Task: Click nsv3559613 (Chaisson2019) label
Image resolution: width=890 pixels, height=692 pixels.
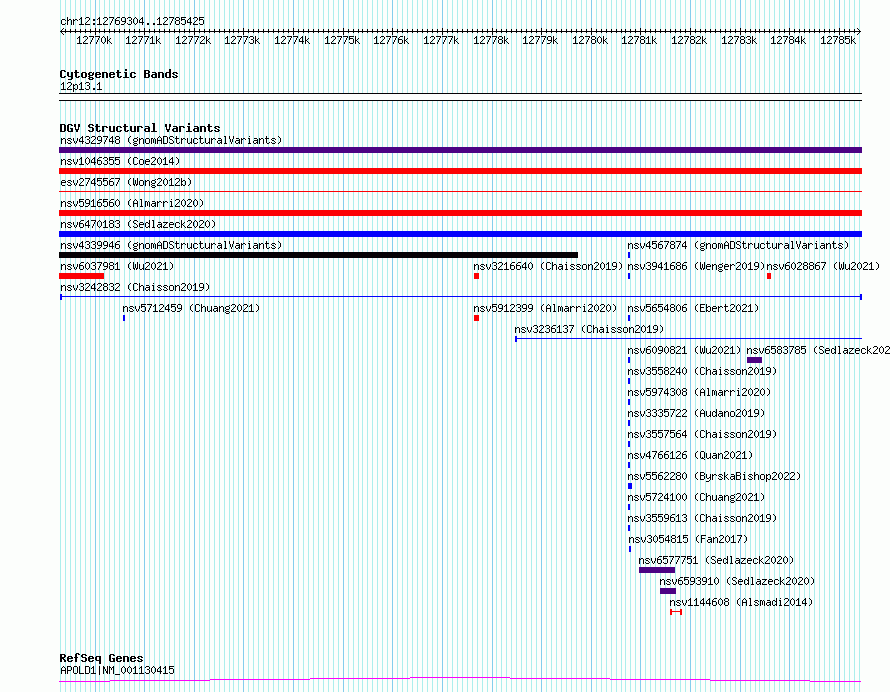Action: click(x=702, y=518)
